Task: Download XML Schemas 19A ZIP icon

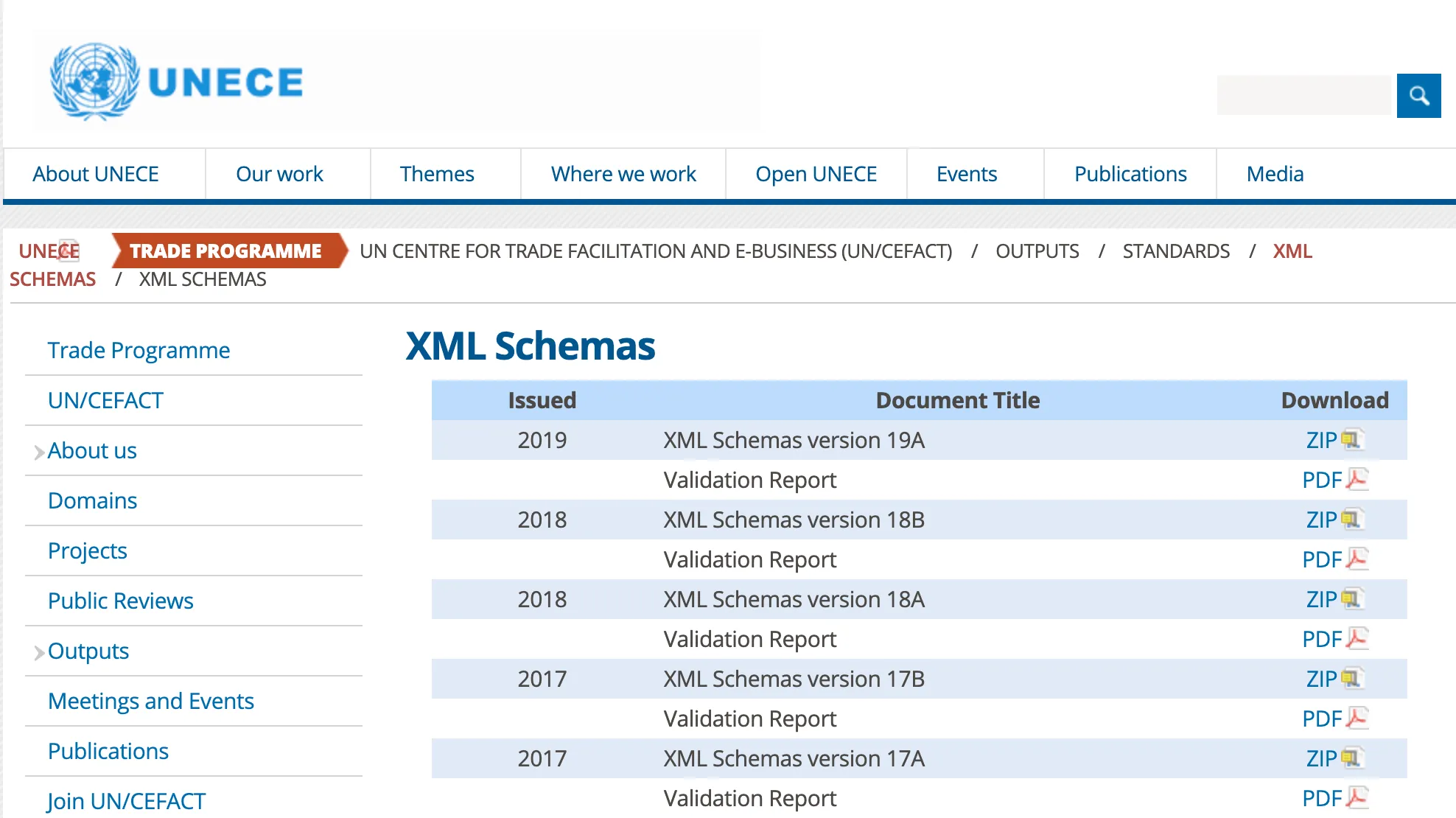Action: coord(1351,440)
